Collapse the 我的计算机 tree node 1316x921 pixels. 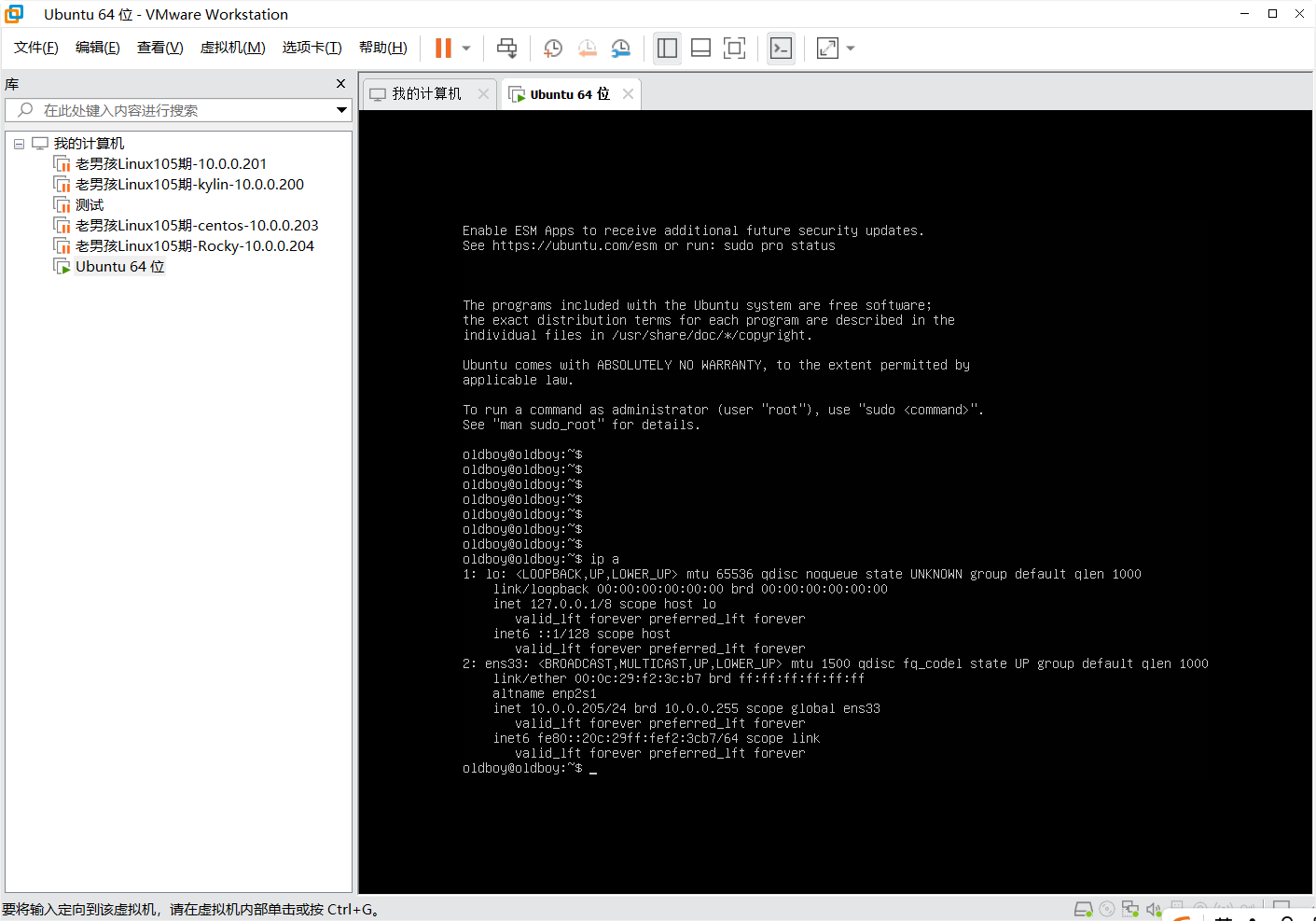click(19, 144)
